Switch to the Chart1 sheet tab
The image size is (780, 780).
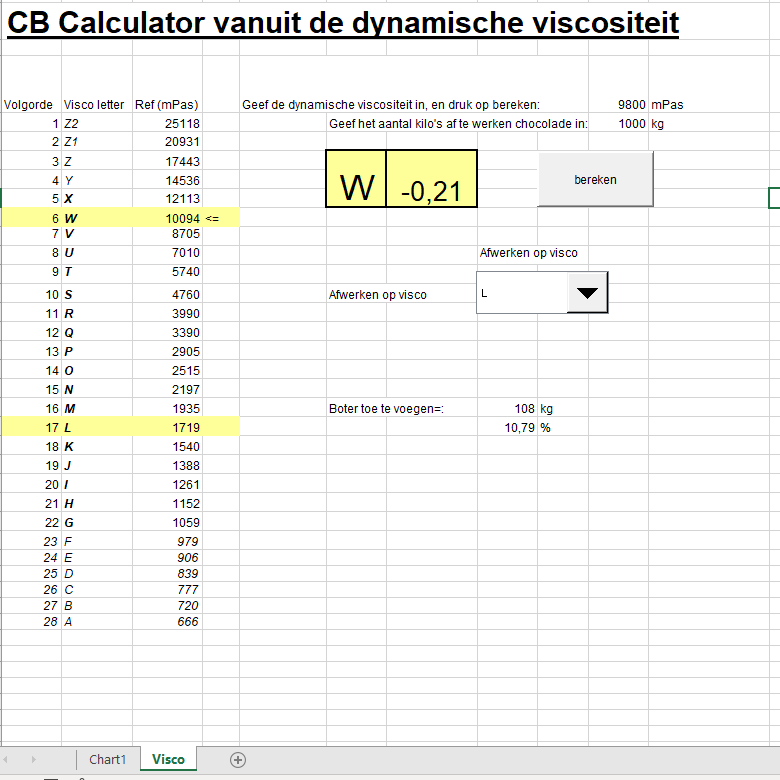[107, 760]
